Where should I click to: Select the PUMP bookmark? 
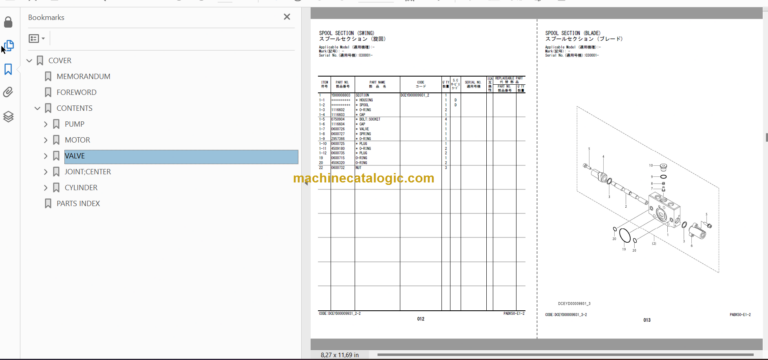tap(74, 124)
